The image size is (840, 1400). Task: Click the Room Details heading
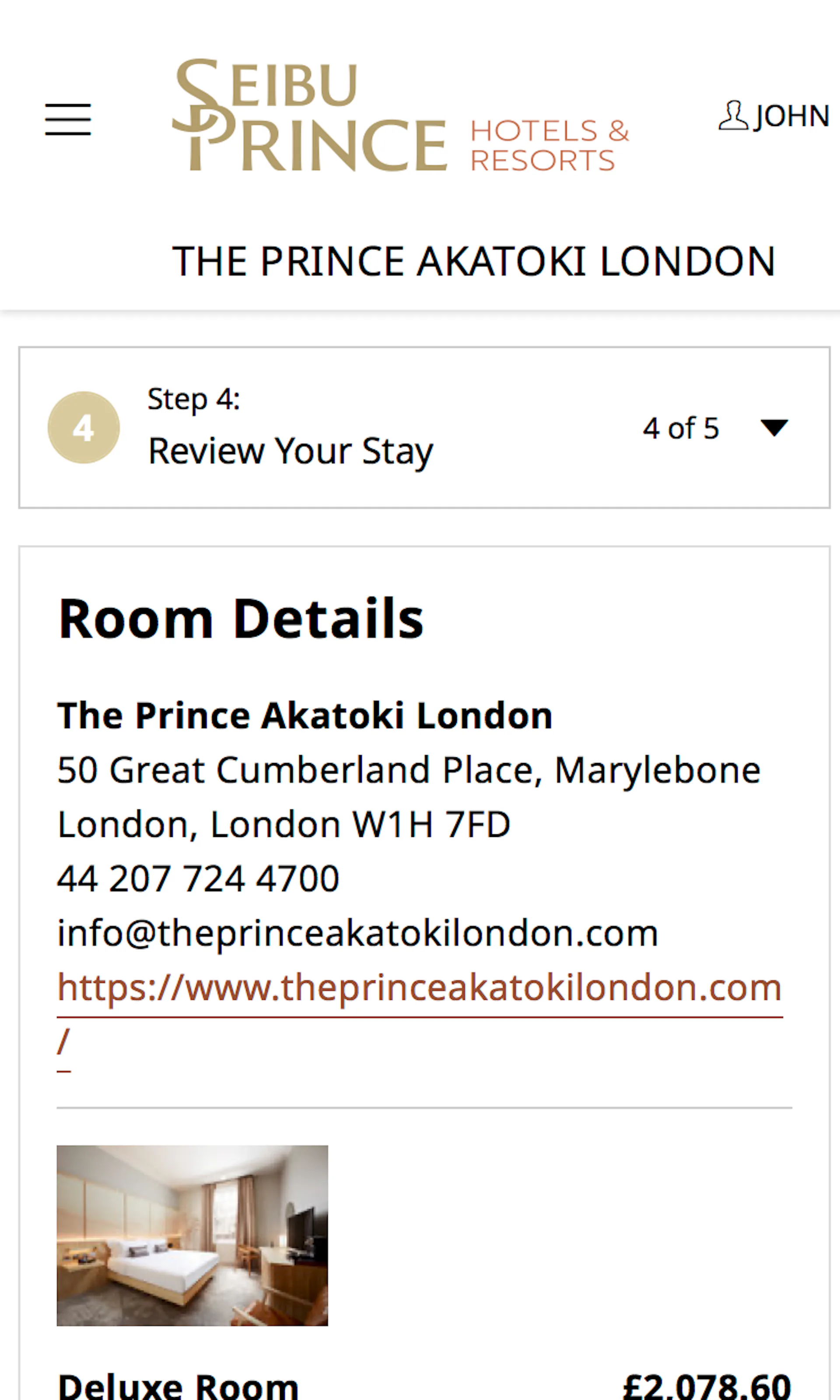pyautogui.click(x=241, y=619)
